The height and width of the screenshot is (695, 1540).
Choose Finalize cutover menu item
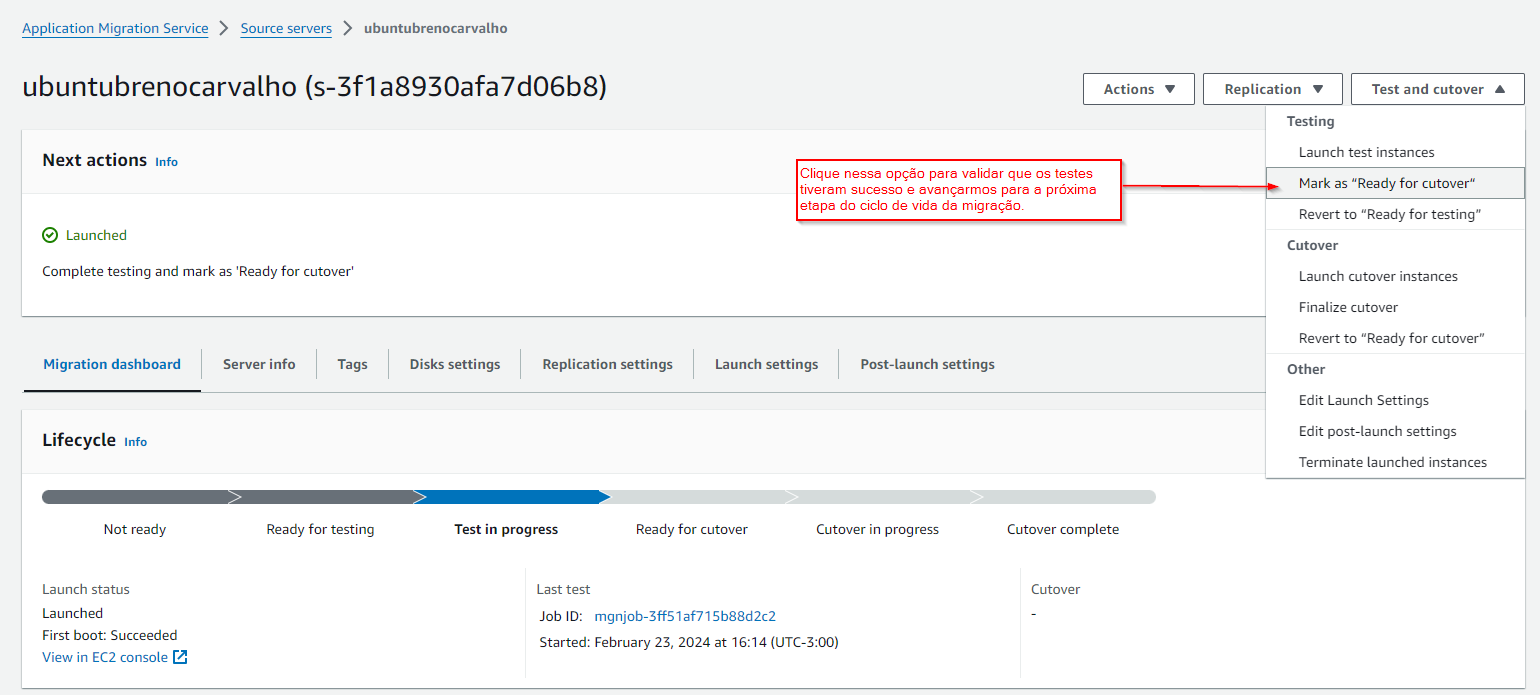[x=1348, y=307]
